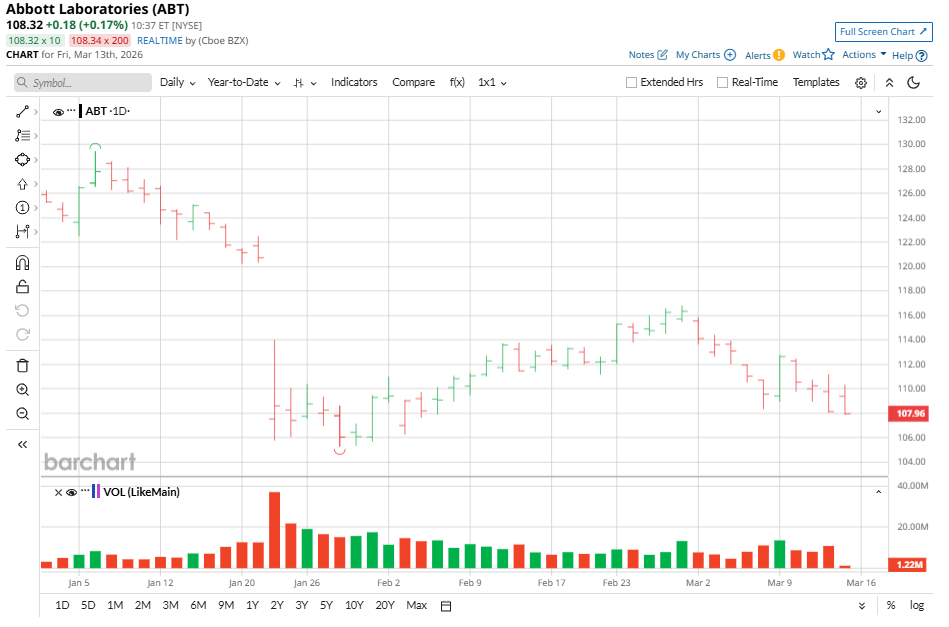Open the Year-to-Date period dropdown
This screenshot has height=627, width=949.
244,82
